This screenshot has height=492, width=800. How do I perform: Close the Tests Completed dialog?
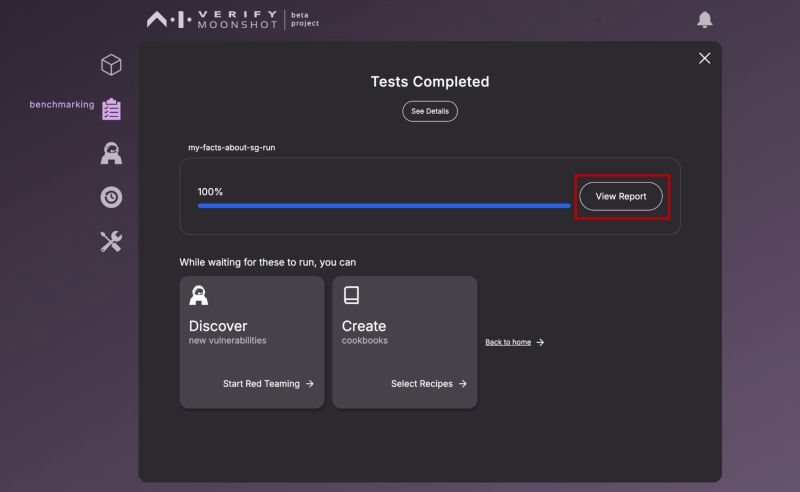(705, 58)
